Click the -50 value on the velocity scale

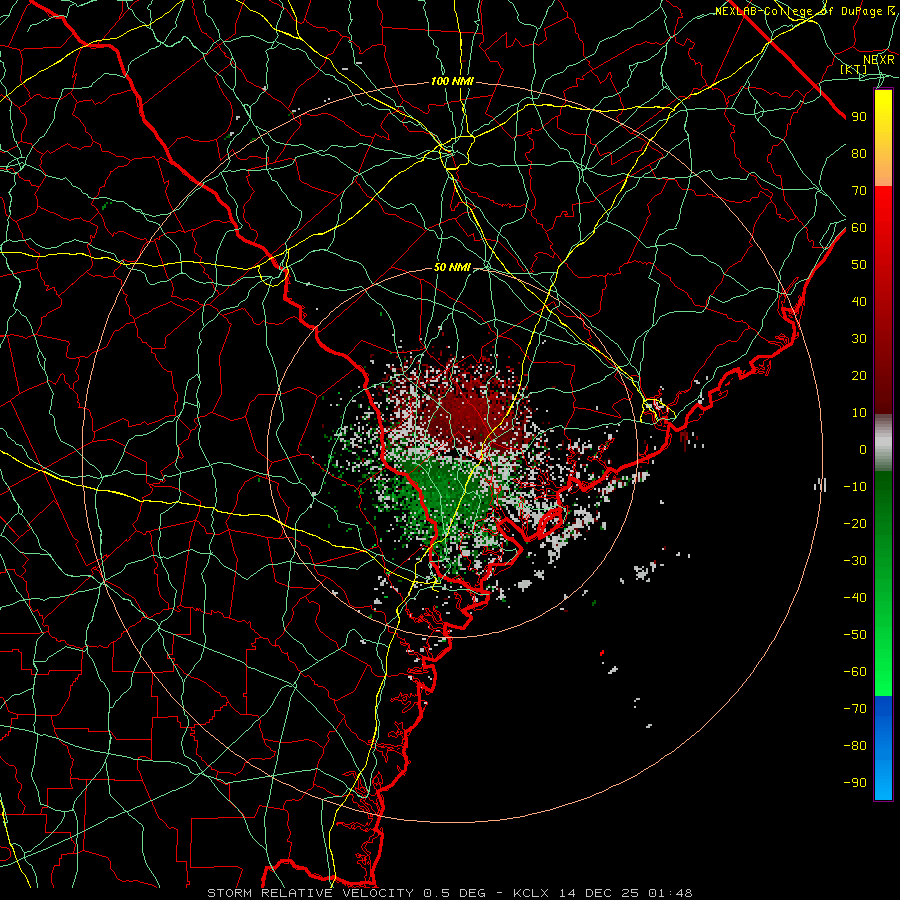click(855, 635)
